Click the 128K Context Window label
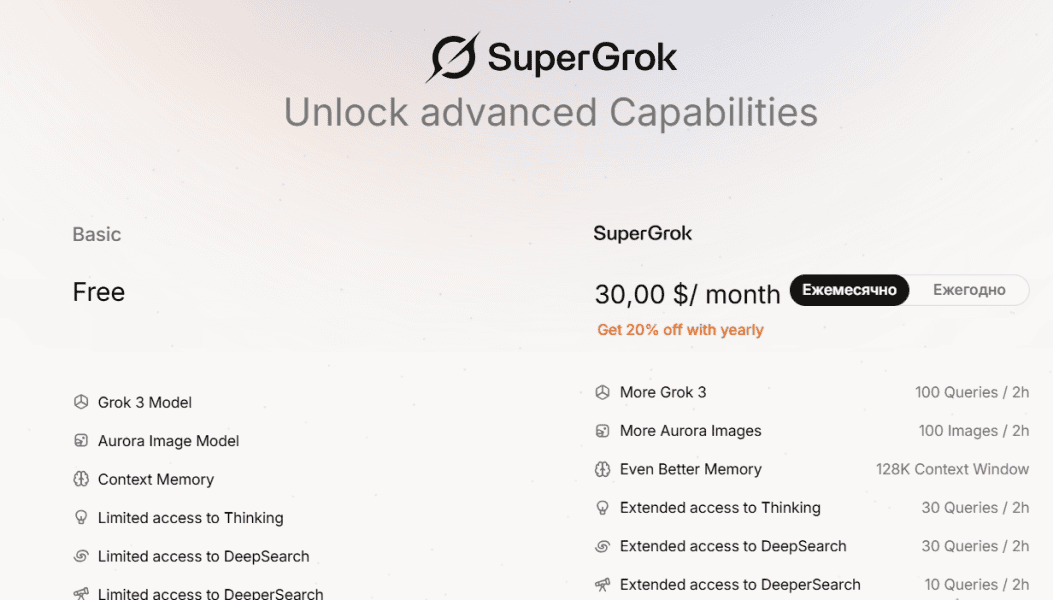 tap(952, 469)
